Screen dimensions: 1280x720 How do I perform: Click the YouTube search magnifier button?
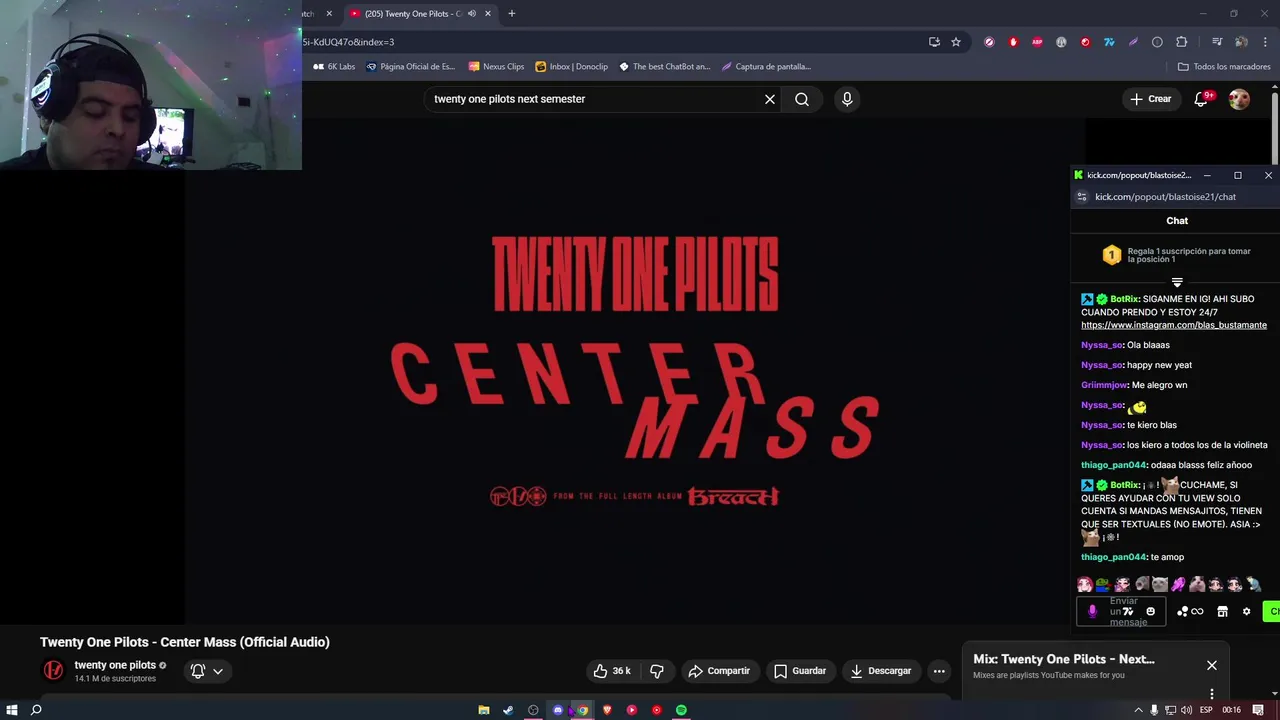point(802,99)
